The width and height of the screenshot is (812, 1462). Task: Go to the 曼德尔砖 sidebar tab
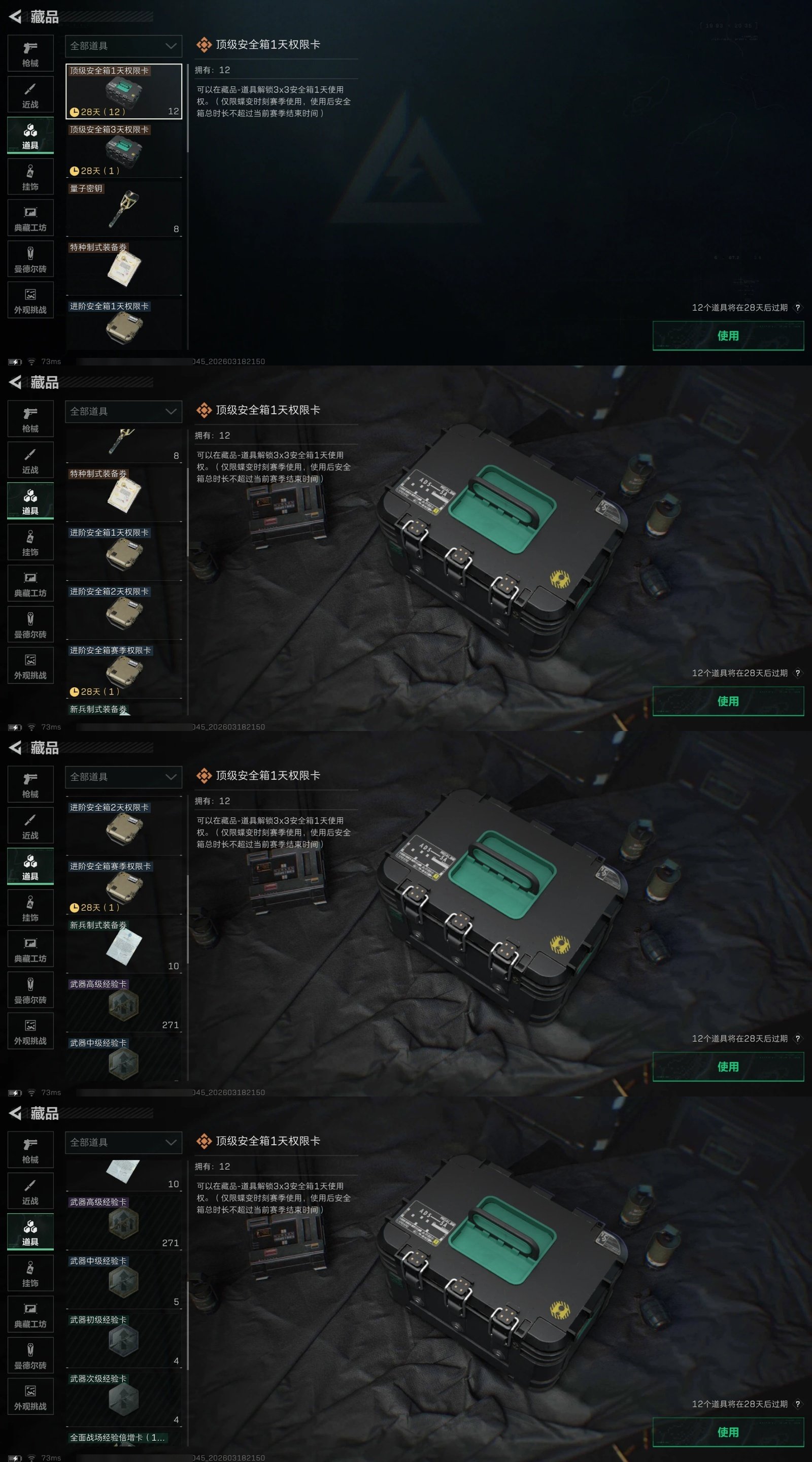(x=30, y=259)
